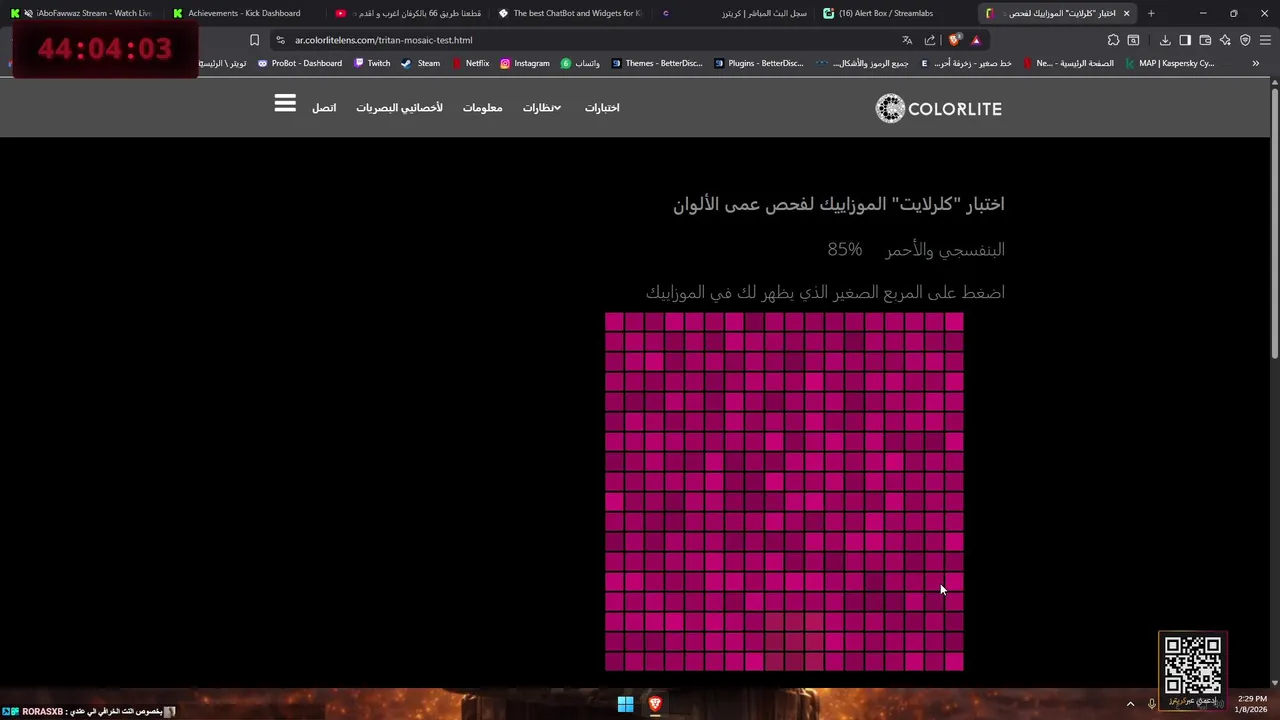Screen dimensions: 1280x720
Task: Open لأخصائيي البصريات navigation item
Action: (x=399, y=107)
